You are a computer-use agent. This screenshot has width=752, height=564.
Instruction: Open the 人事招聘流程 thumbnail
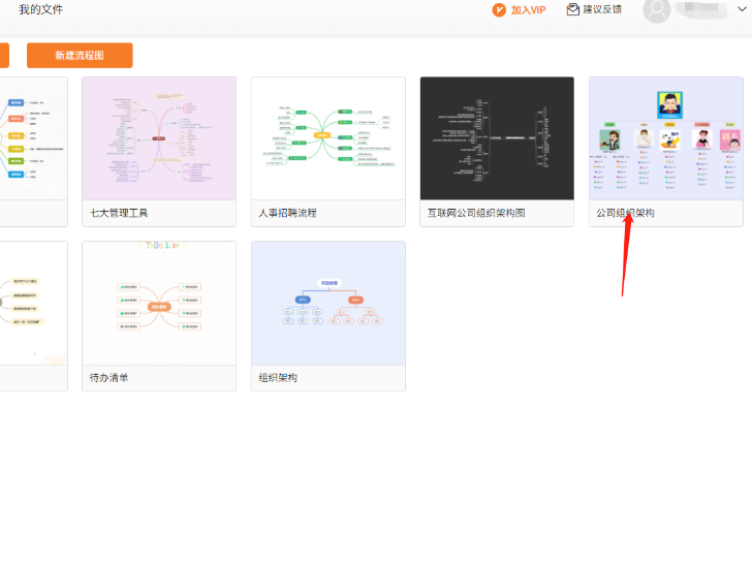[x=328, y=138]
